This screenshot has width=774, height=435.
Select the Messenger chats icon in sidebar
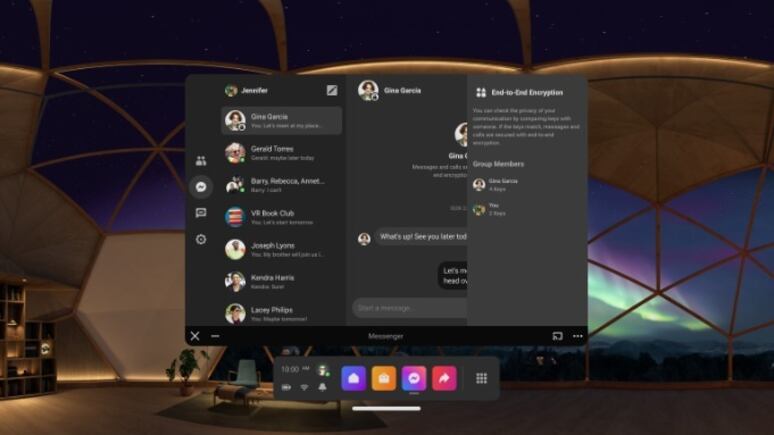coord(201,186)
